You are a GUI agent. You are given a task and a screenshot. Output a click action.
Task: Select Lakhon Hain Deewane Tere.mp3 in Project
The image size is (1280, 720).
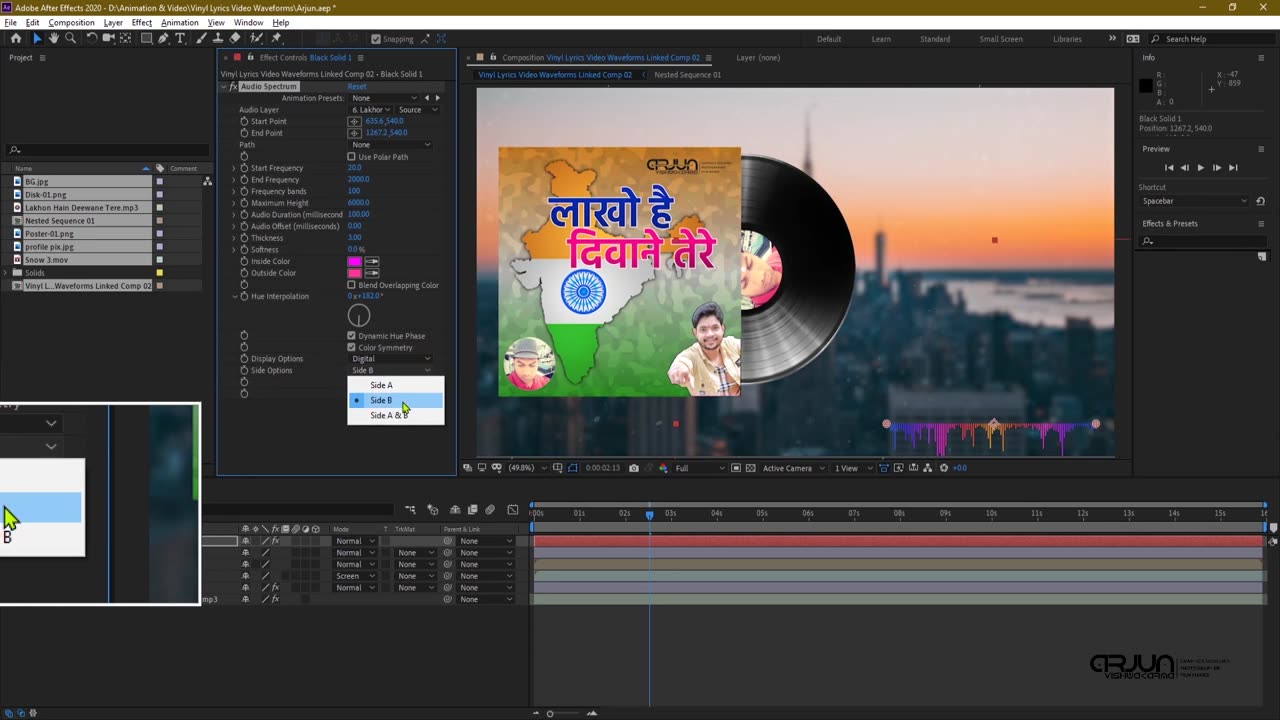click(x=82, y=208)
